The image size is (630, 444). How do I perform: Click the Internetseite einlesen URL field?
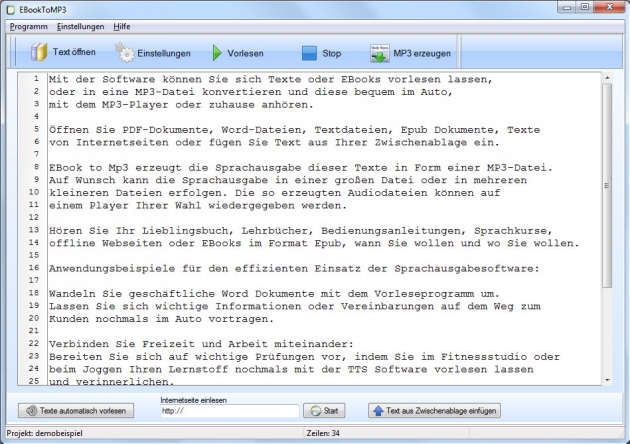229,411
